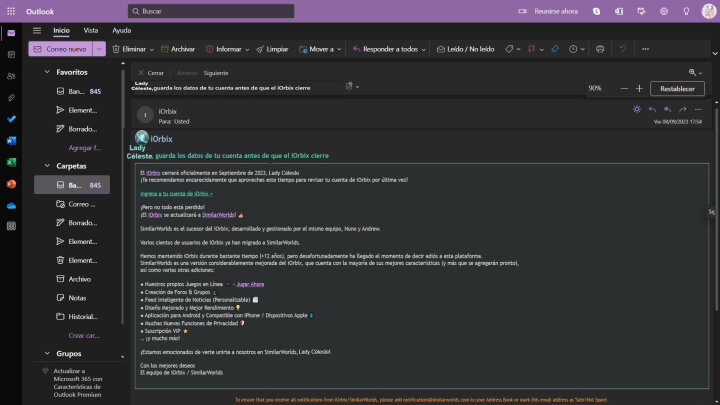The image size is (720, 405).
Task: Start a meeting with Reunirse ahora
Action: pyautogui.click(x=548, y=11)
